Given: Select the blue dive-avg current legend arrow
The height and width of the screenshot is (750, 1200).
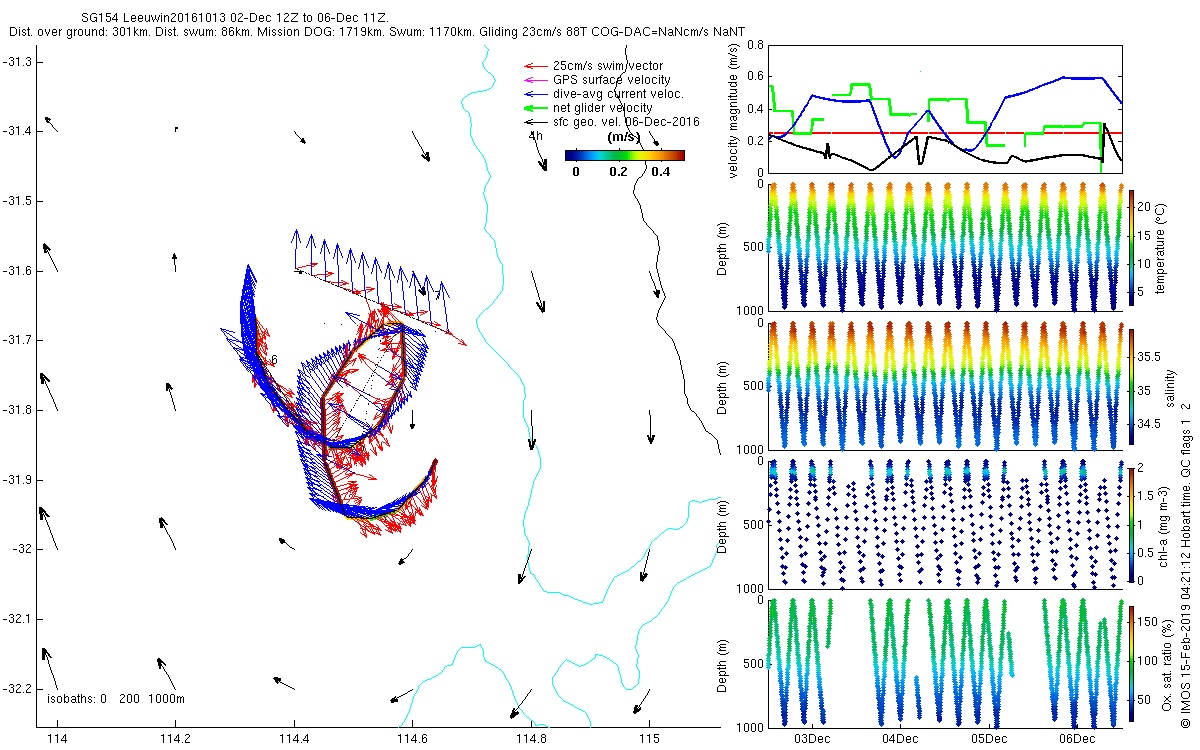Looking at the screenshot, I should [533, 94].
